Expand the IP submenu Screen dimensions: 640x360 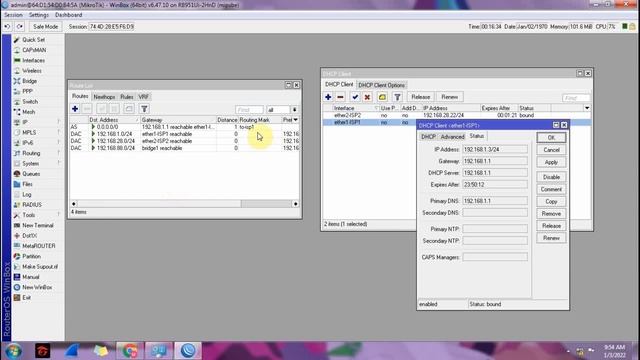pos(25,122)
